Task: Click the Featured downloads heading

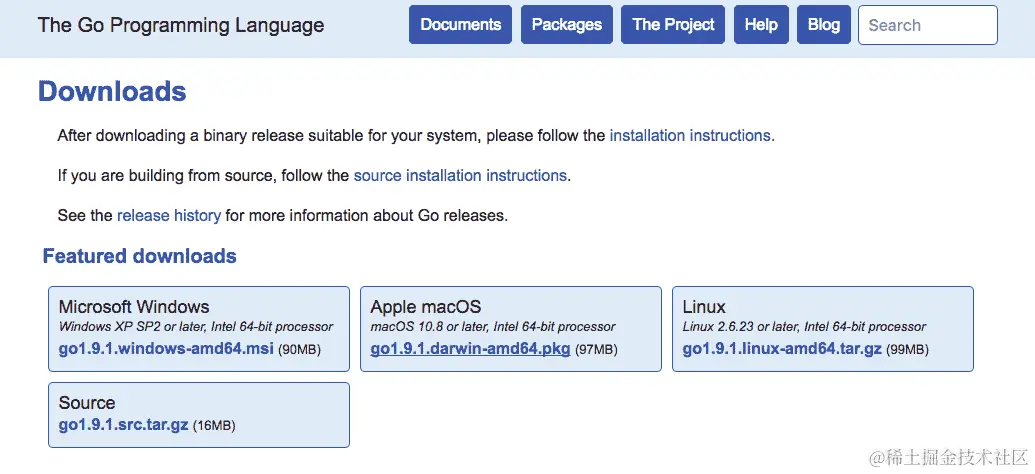Action: tap(139, 256)
